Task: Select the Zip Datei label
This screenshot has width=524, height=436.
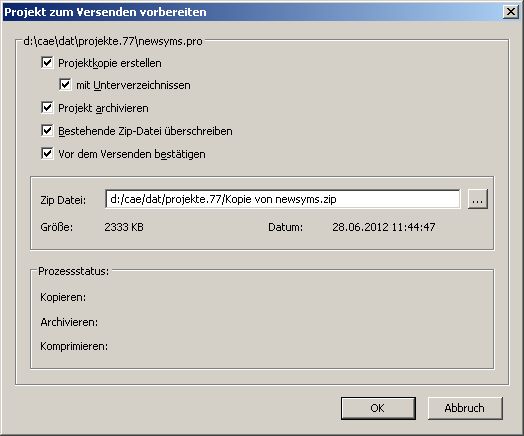Action: point(63,200)
